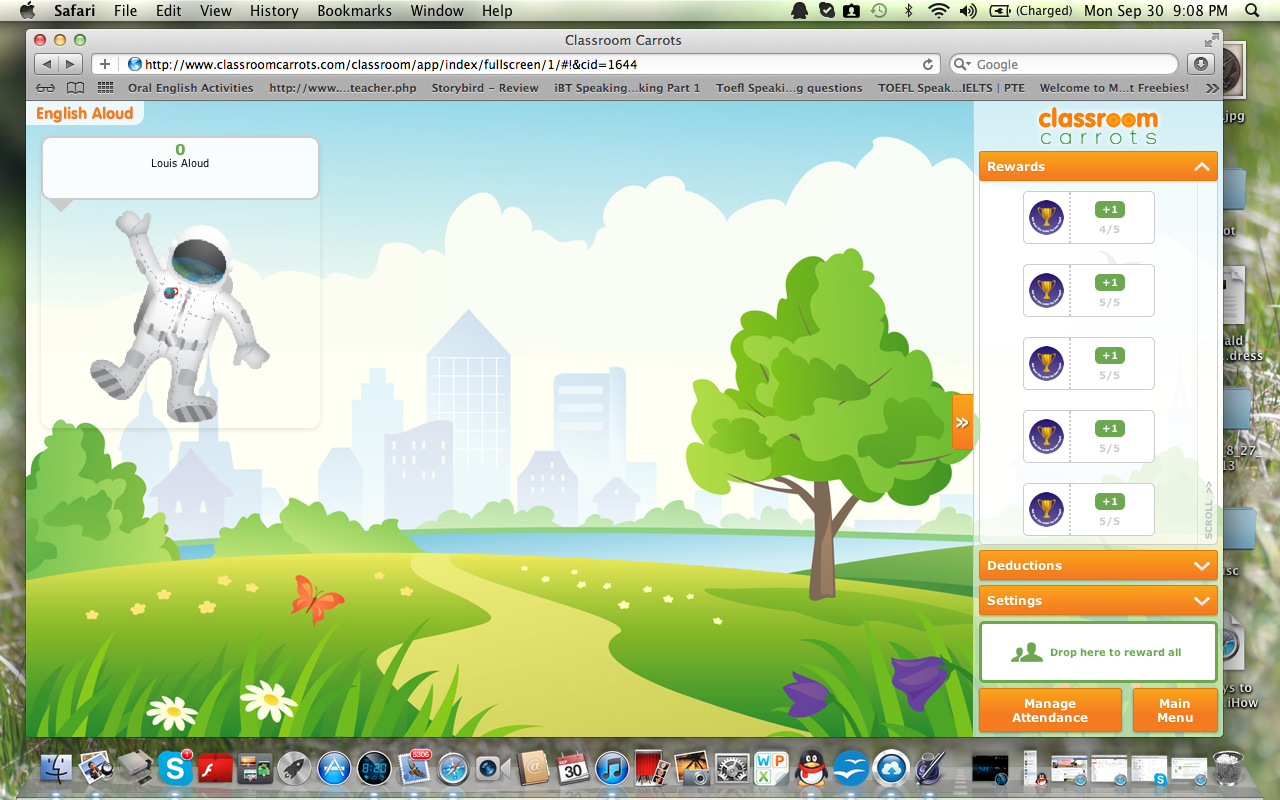Open the volume control in the menu bar

coord(968,11)
